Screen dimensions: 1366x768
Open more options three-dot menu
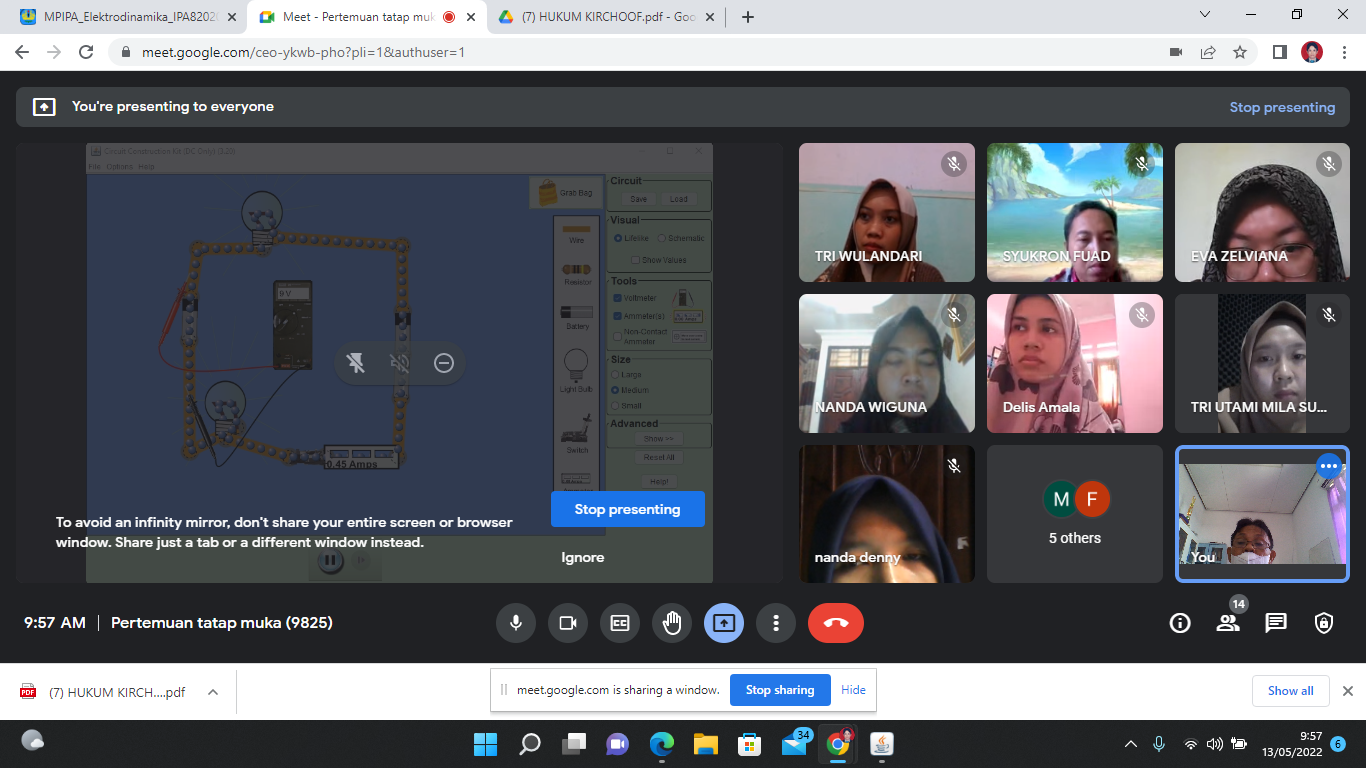(776, 623)
